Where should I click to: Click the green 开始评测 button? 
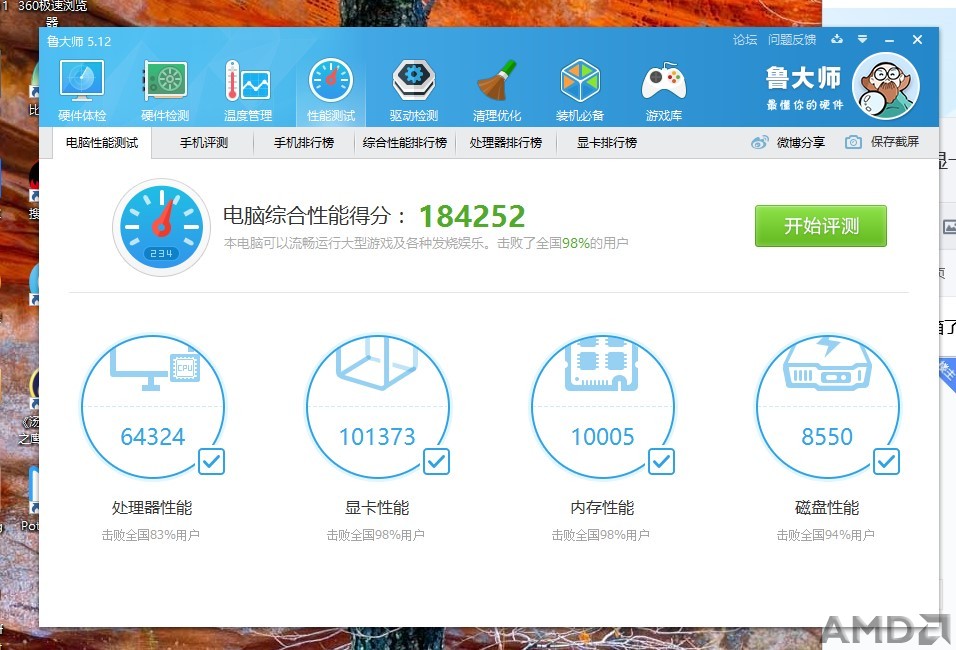coord(821,226)
